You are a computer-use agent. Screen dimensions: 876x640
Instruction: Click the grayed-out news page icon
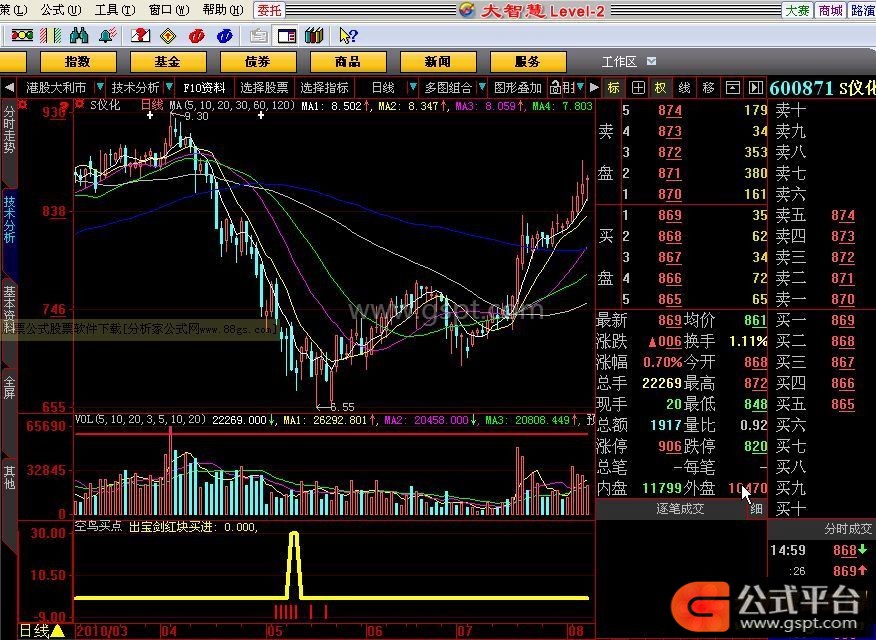pos(259,36)
